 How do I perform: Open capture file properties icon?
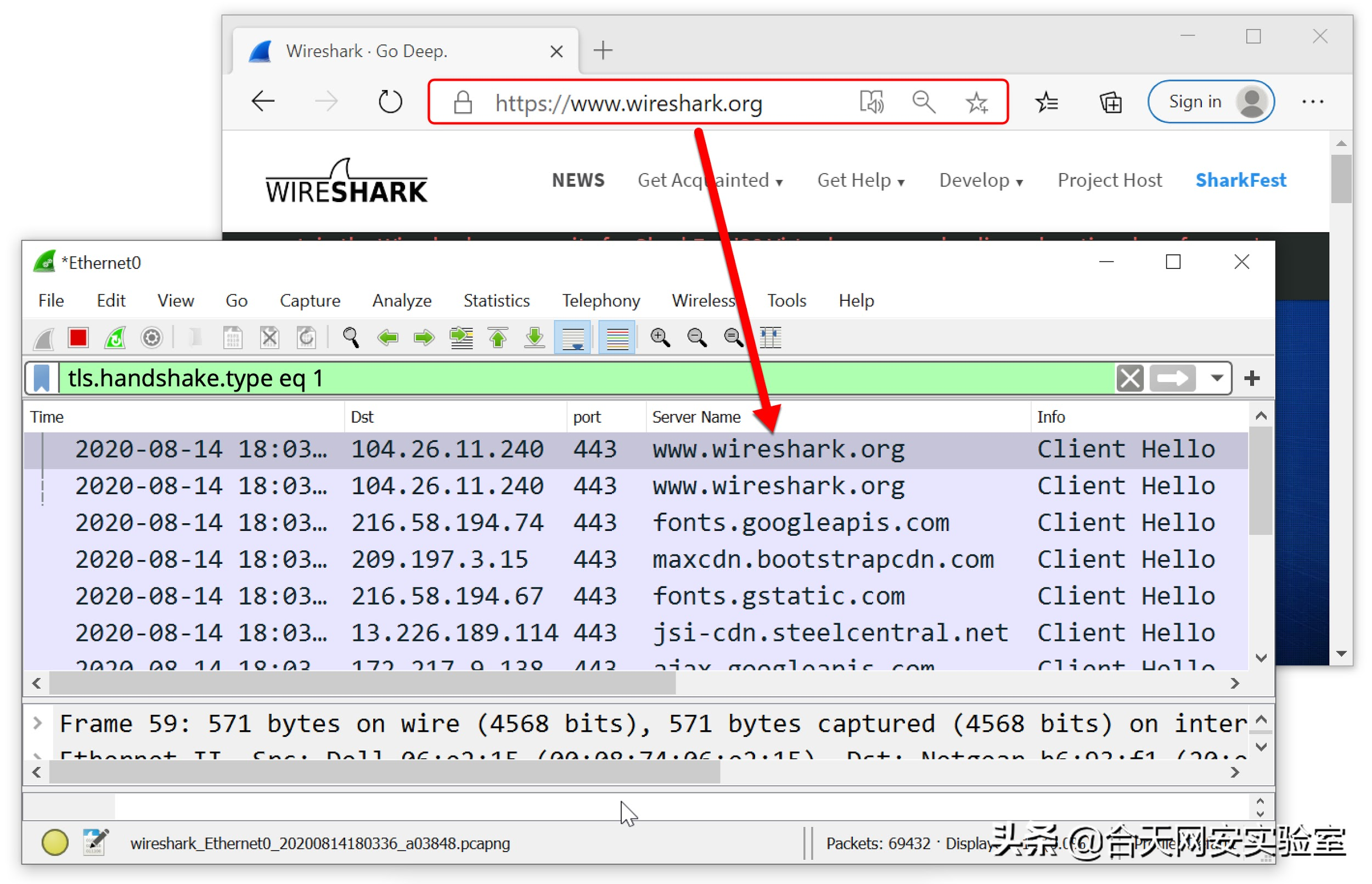click(95, 842)
